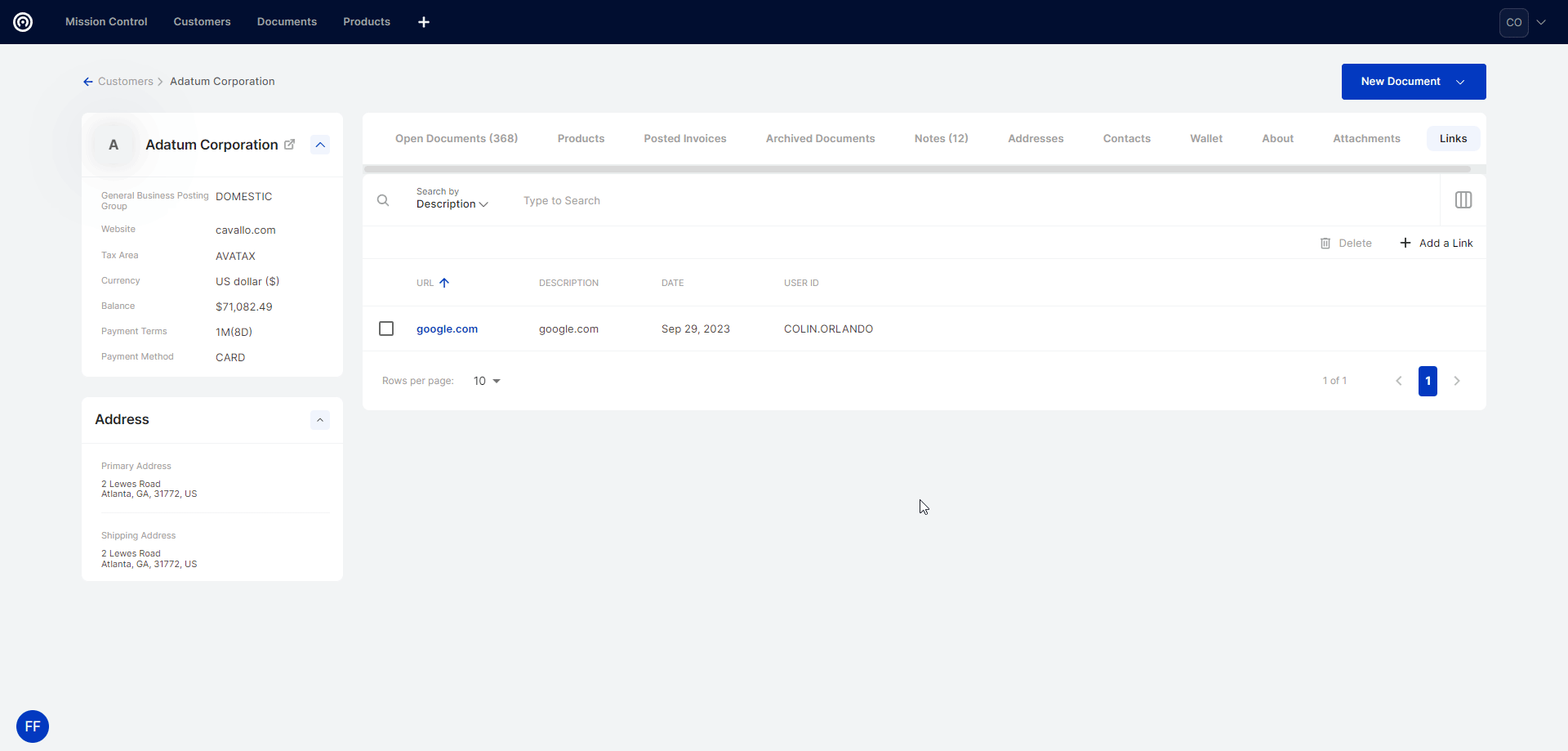Go to next page arrow
1568x751 pixels.
click(1457, 381)
